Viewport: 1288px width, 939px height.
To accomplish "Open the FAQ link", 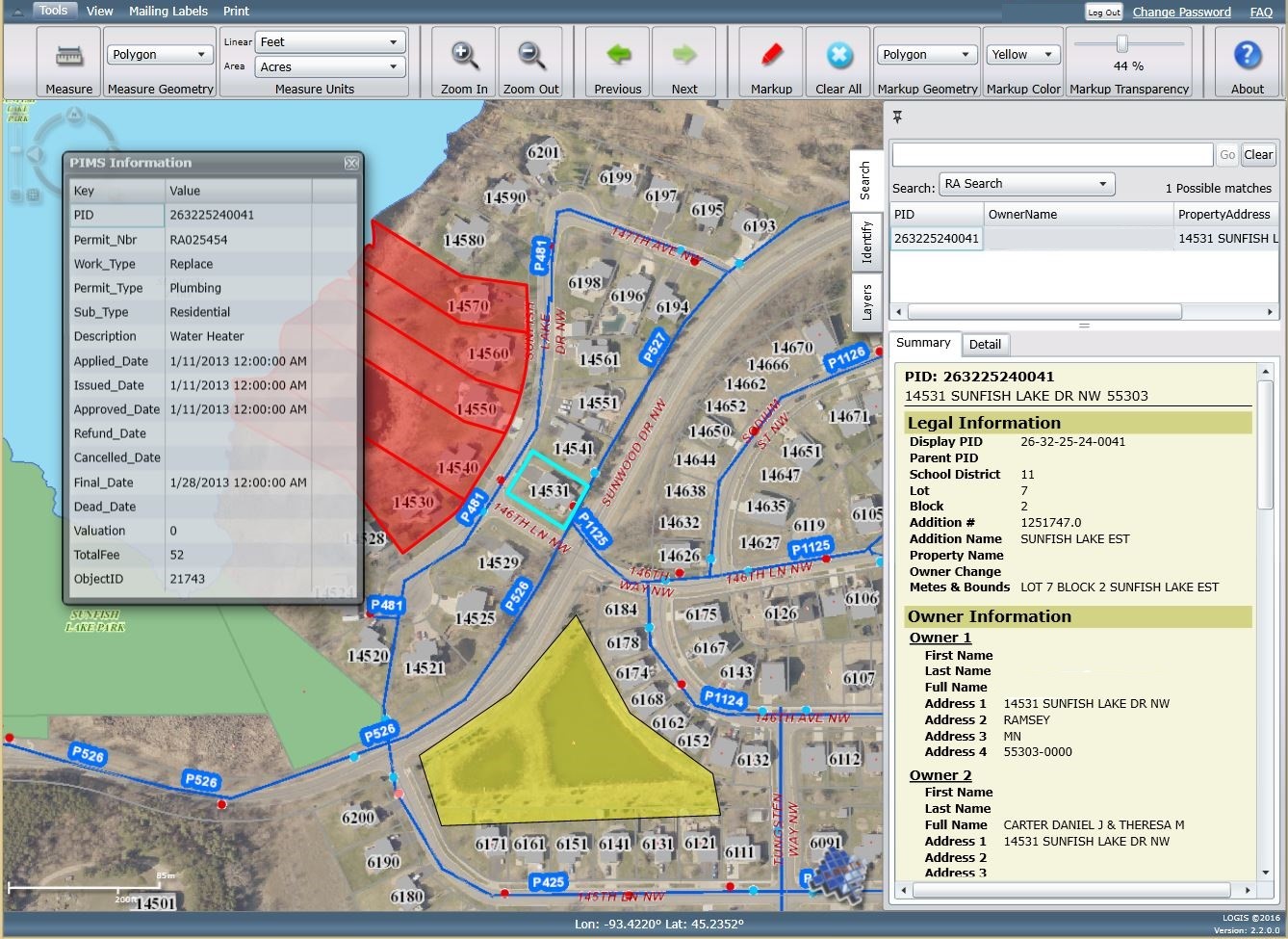I will (1261, 12).
